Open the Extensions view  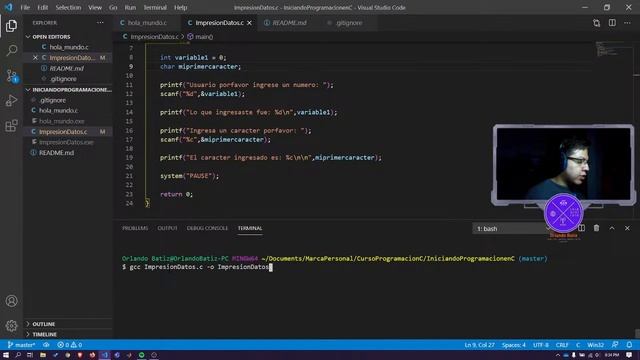[x=11, y=125]
